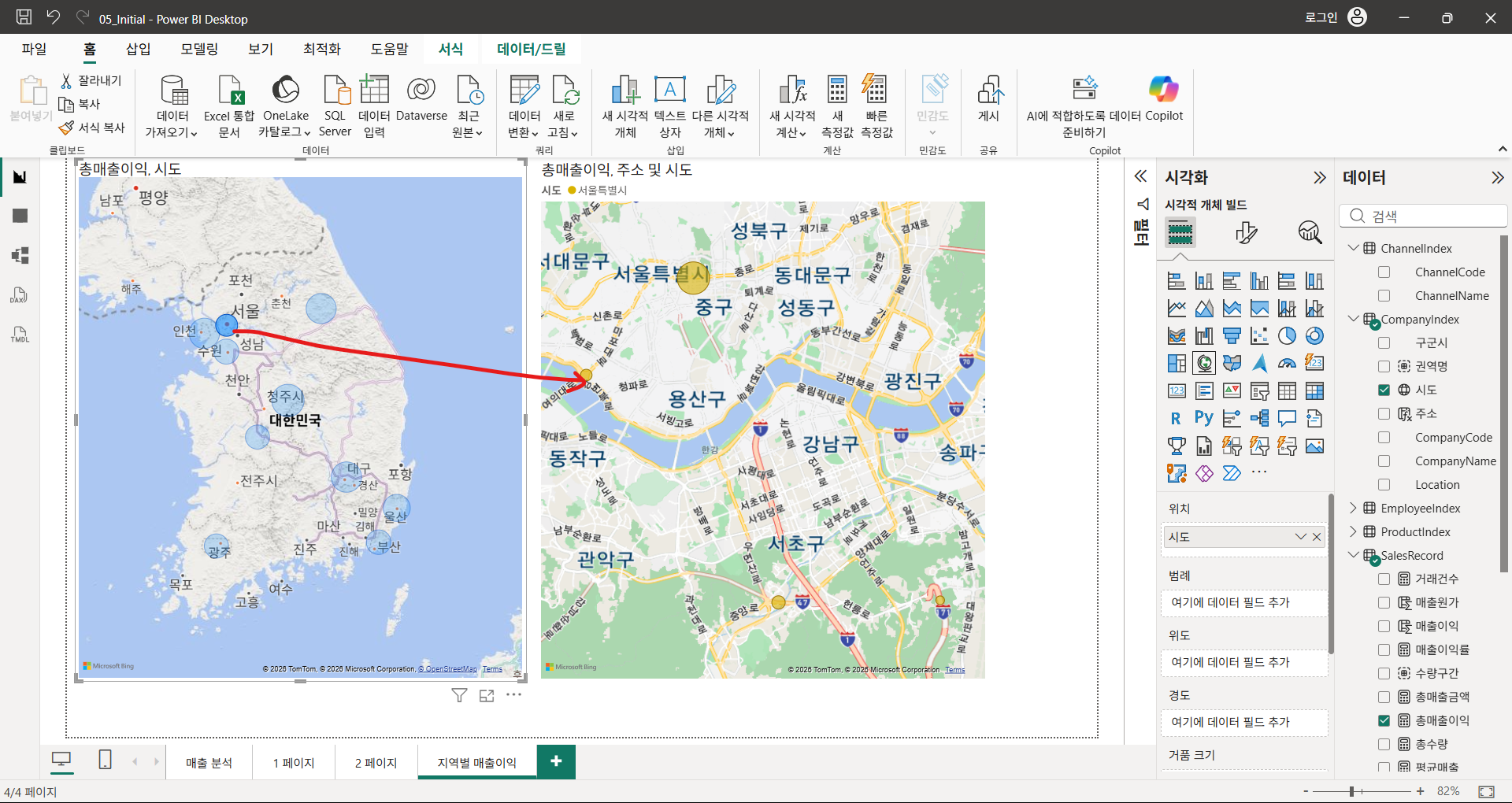Pick the R script visual icon
The width and height of the screenshot is (1512, 803).
[1176, 418]
